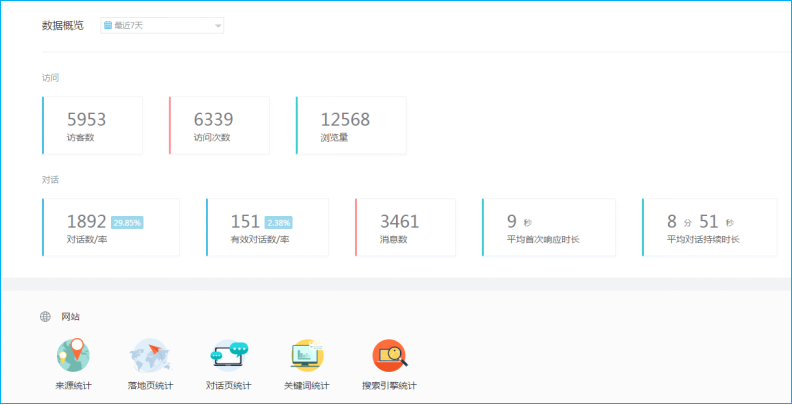792x405 pixels.
Task: Click the 对话页统计 label
Action: click(229, 386)
